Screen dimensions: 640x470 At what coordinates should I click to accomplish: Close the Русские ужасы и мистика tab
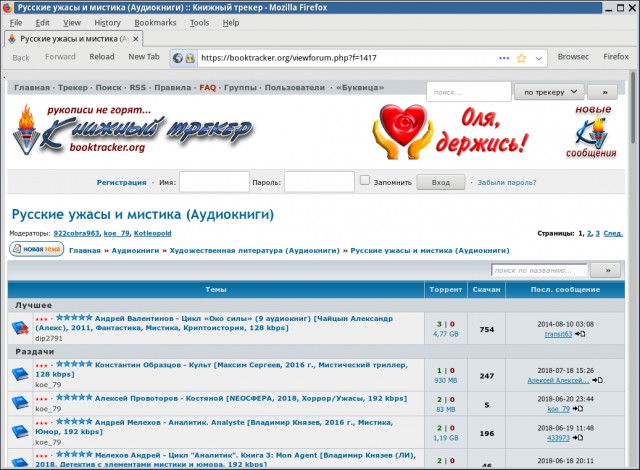[136, 39]
